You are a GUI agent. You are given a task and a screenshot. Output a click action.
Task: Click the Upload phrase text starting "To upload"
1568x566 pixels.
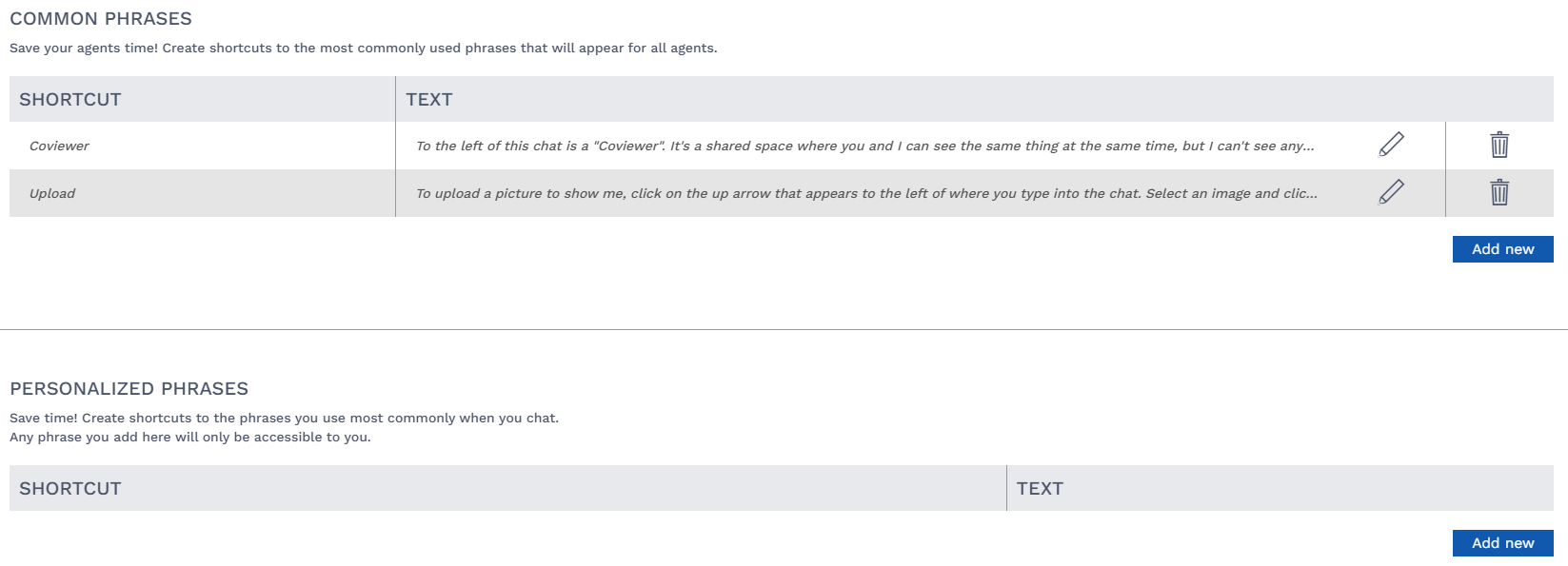click(x=866, y=193)
